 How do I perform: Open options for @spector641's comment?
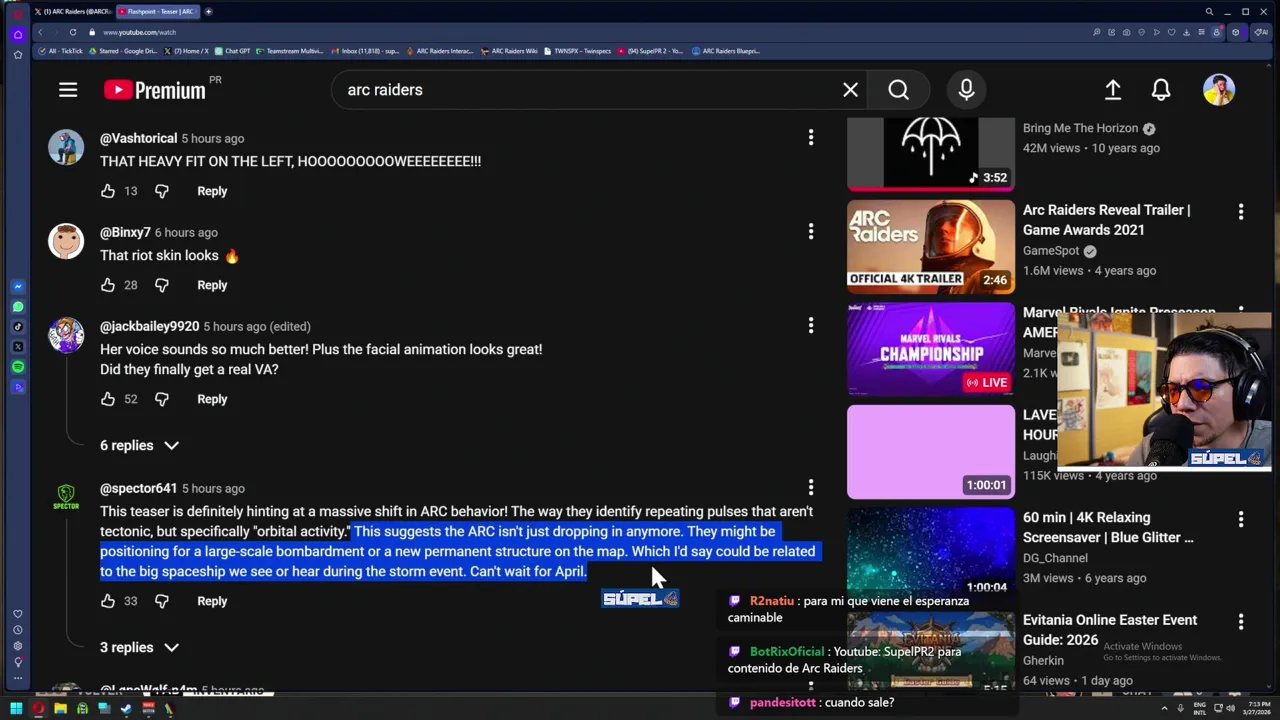pyautogui.click(x=811, y=487)
